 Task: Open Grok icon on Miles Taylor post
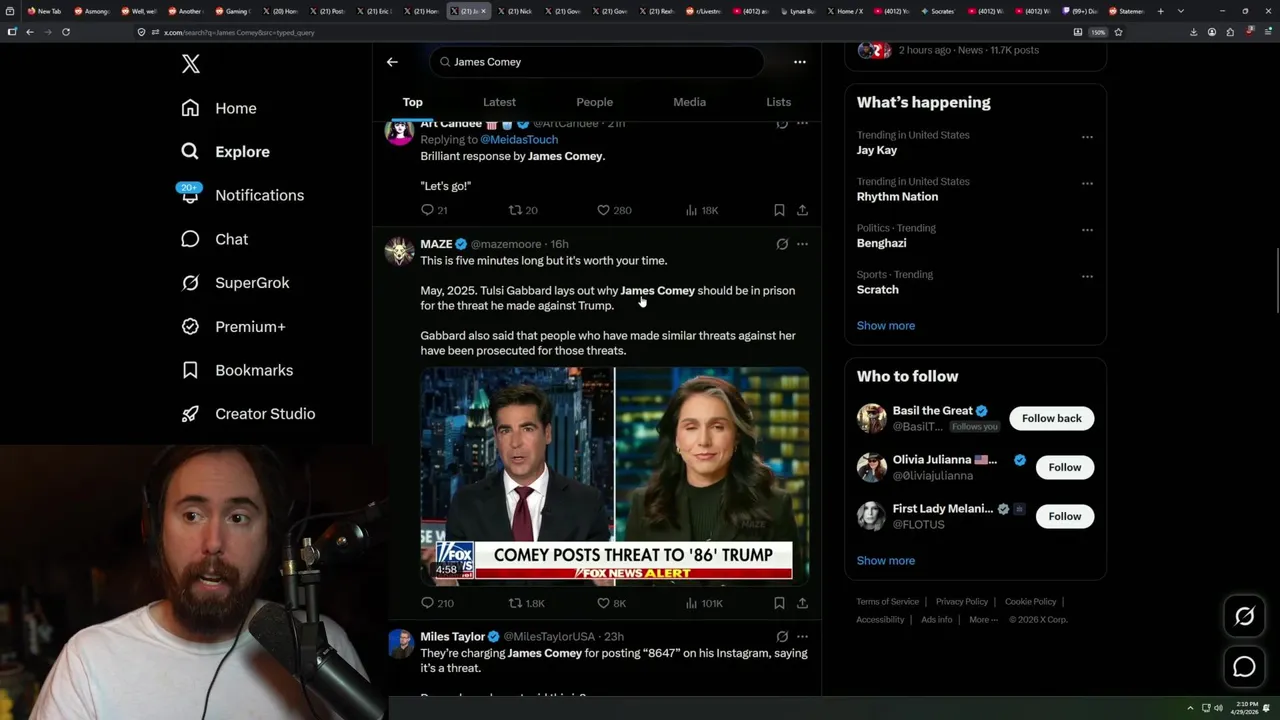point(782,636)
